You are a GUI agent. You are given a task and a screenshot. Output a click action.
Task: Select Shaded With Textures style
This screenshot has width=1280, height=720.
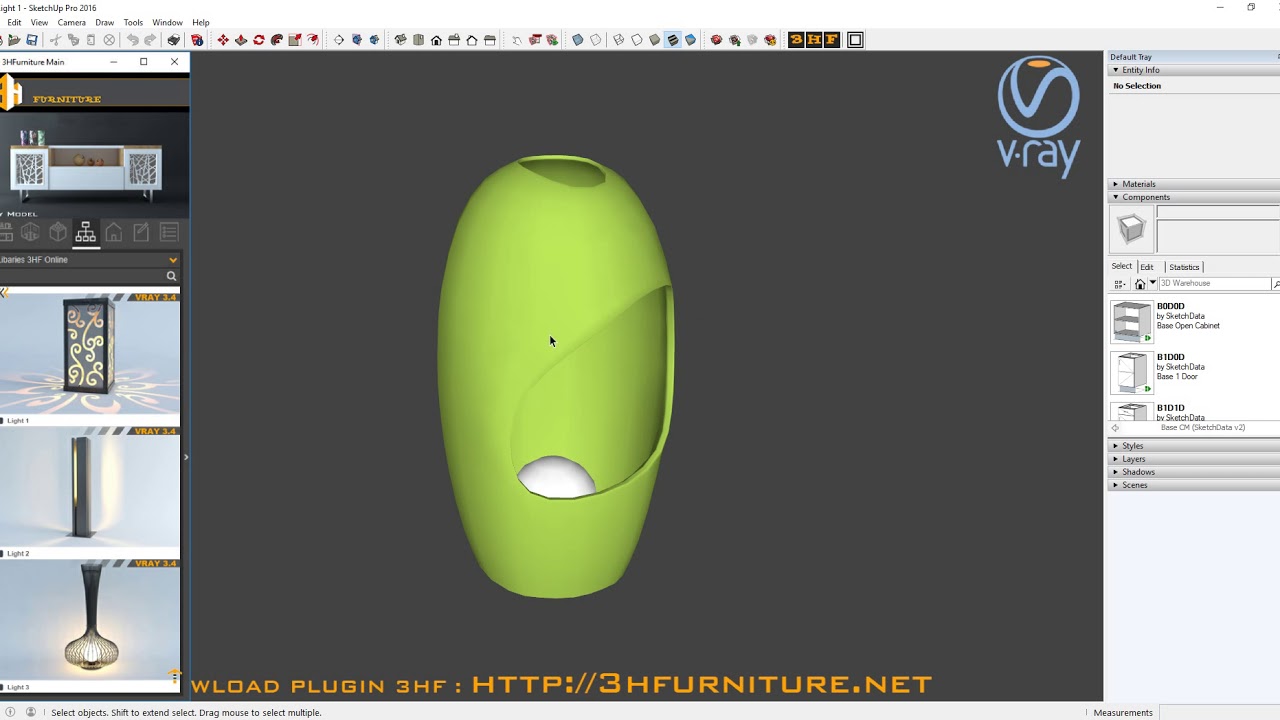coord(673,40)
